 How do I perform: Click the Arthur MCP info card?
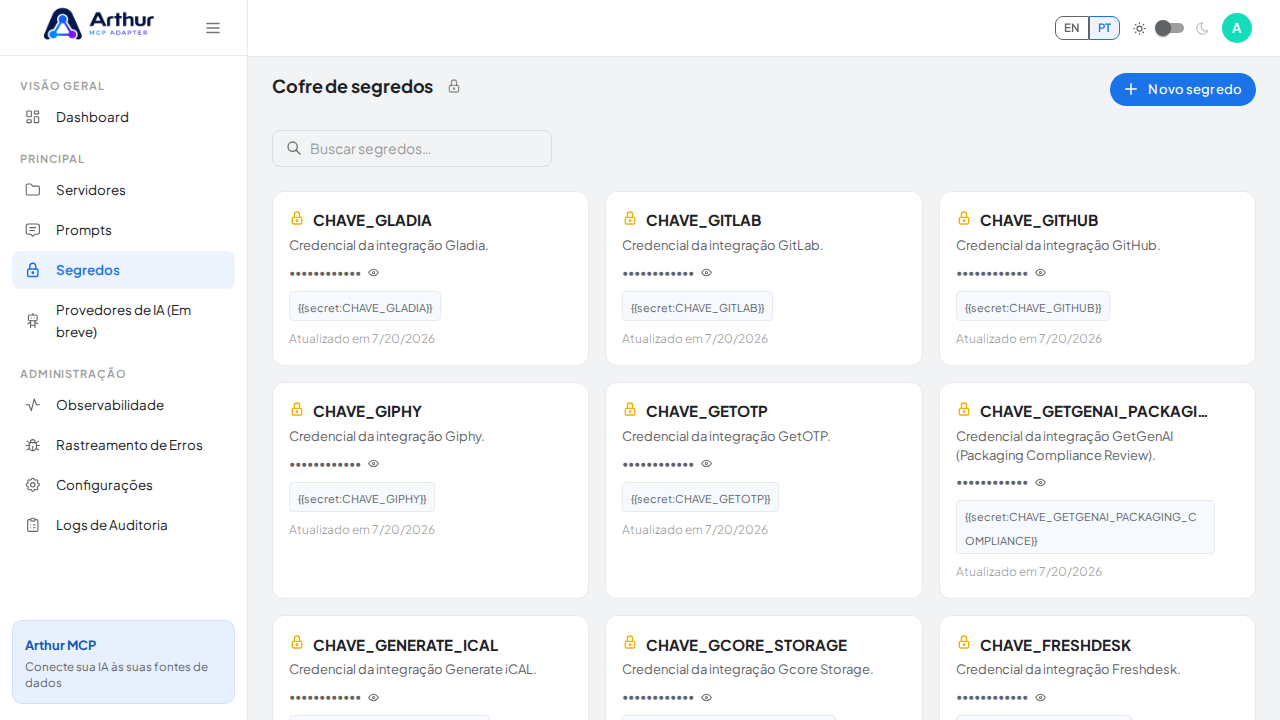tap(123, 662)
